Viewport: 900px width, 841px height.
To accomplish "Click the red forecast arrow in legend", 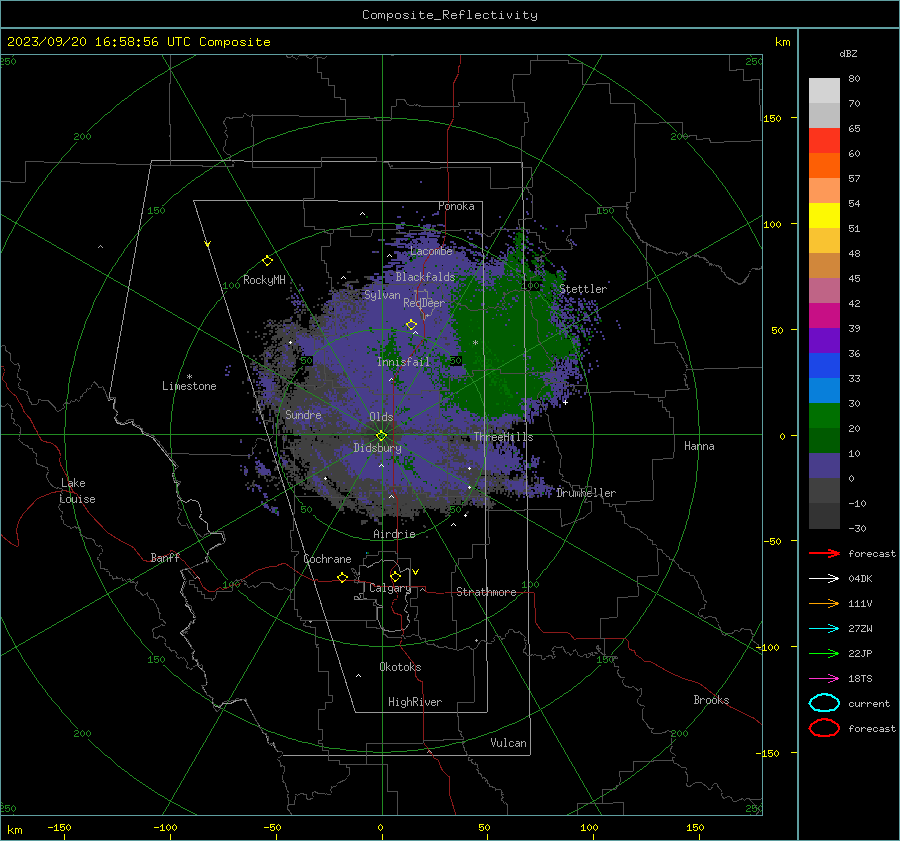I will click(x=824, y=553).
